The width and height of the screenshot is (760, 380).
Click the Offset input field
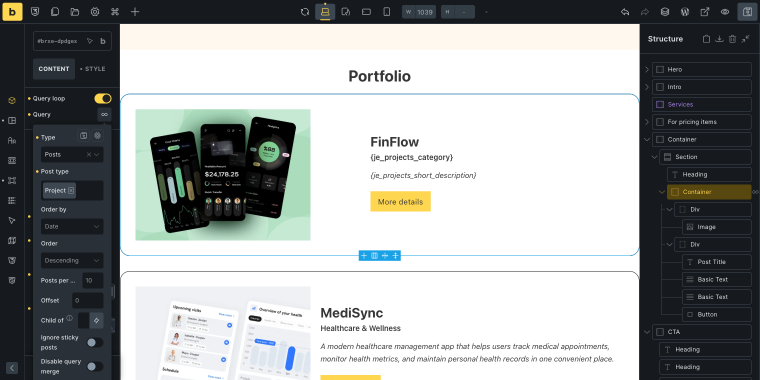tap(88, 301)
